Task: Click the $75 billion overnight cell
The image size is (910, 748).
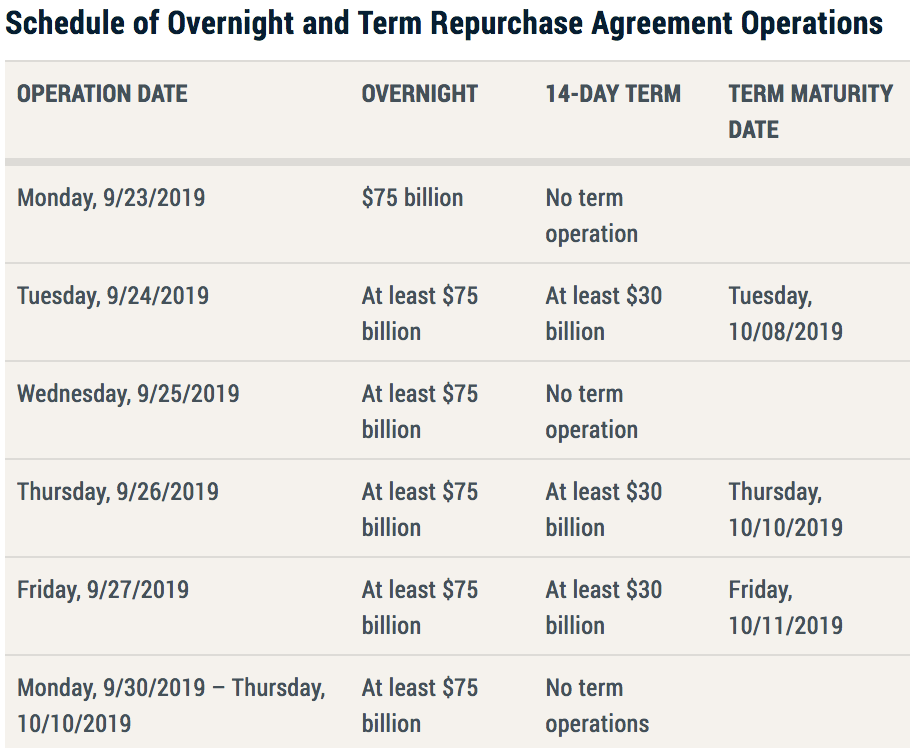Action: coord(412,198)
